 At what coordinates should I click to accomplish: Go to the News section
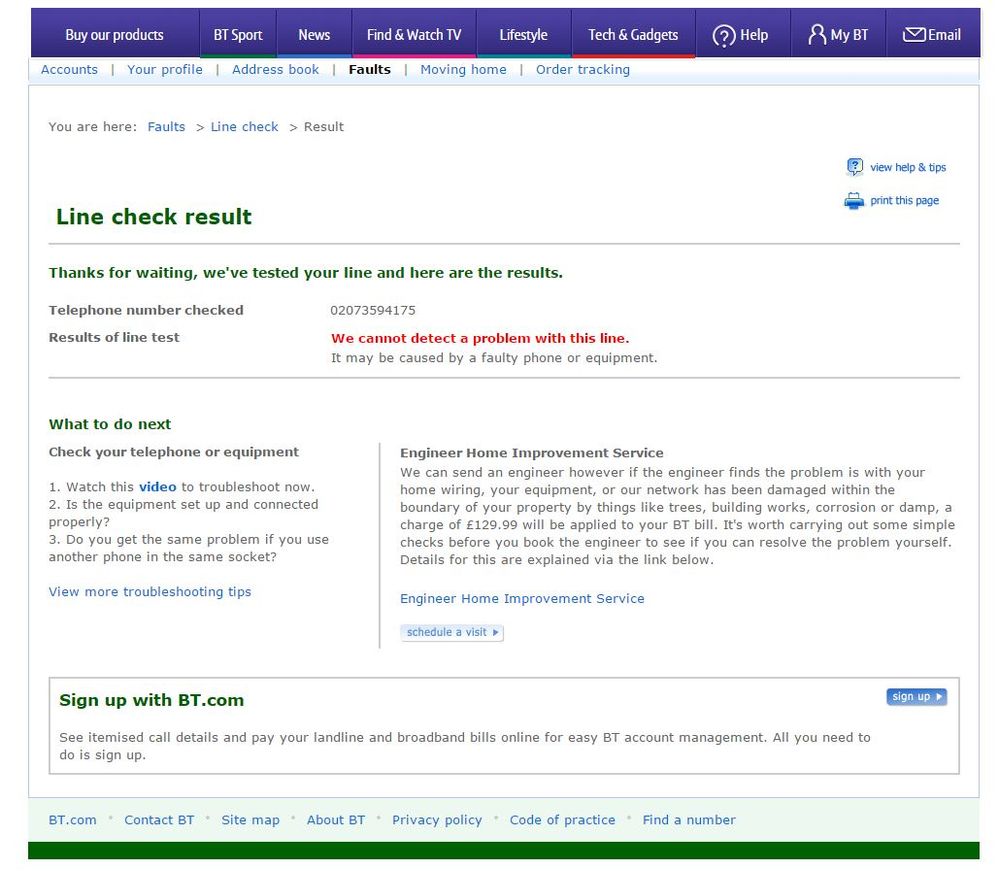pyautogui.click(x=314, y=35)
